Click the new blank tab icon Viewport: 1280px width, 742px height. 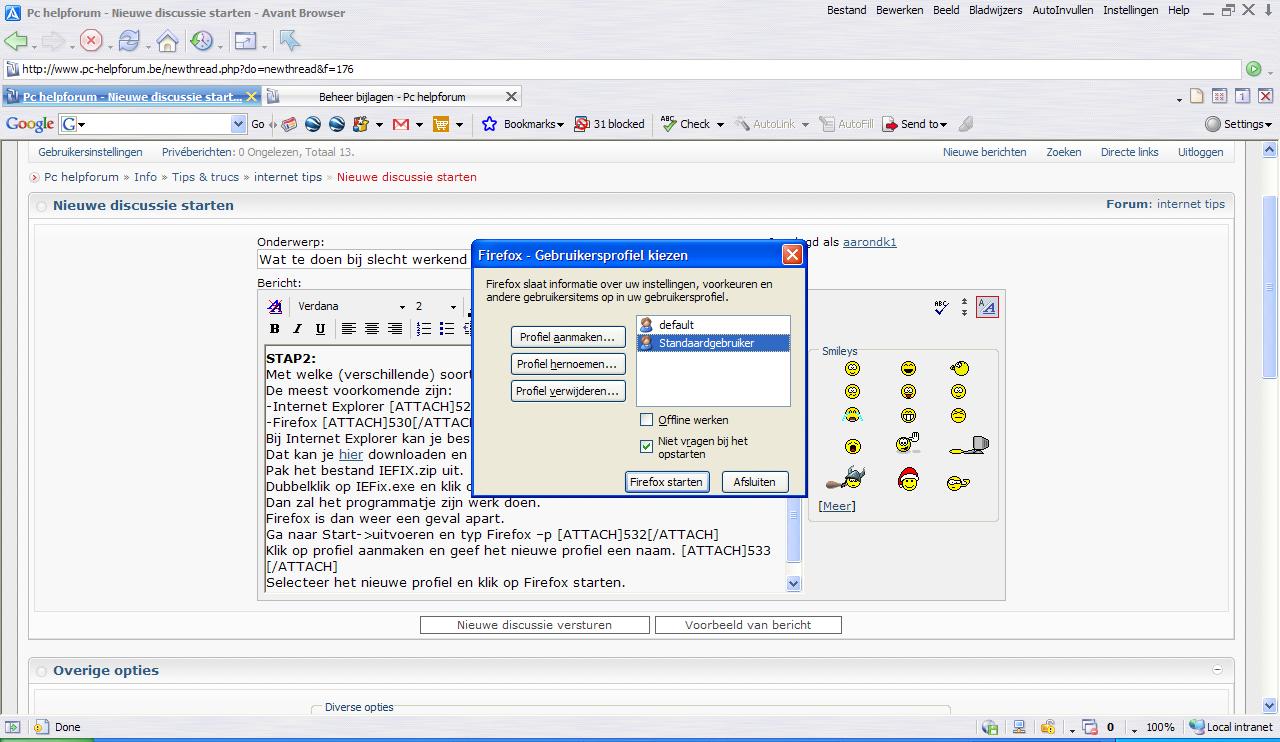[1197, 96]
